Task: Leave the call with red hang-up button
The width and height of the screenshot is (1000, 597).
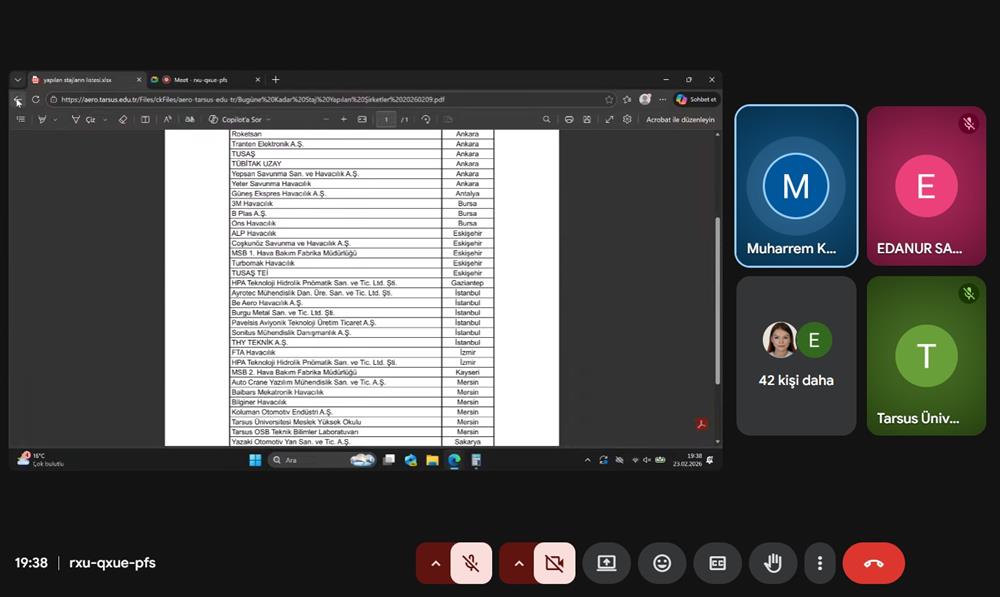Action: coord(873,563)
